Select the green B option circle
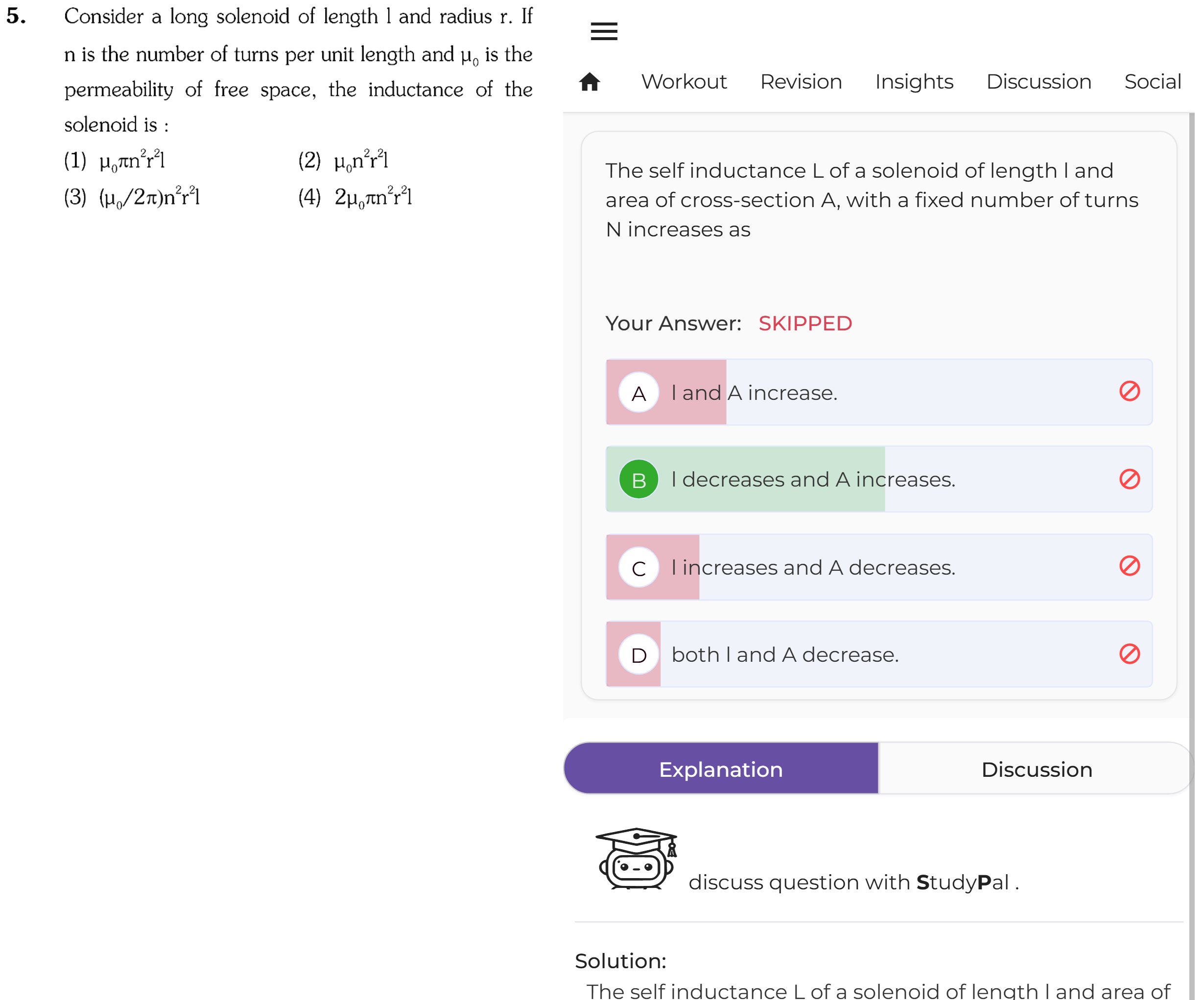1204x1000 pixels. (x=638, y=479)
